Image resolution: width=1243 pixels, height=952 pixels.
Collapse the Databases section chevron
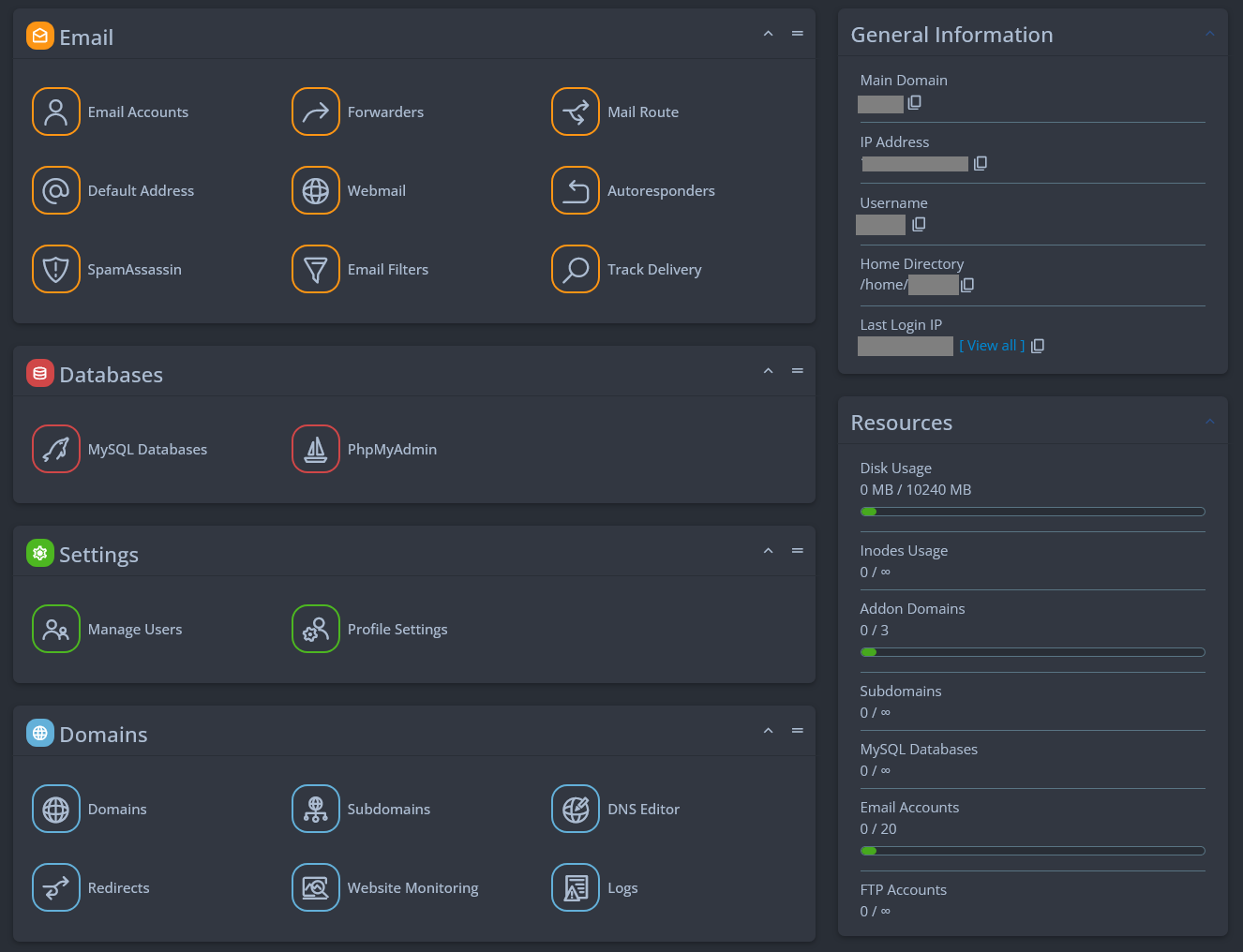coord(768,371)
